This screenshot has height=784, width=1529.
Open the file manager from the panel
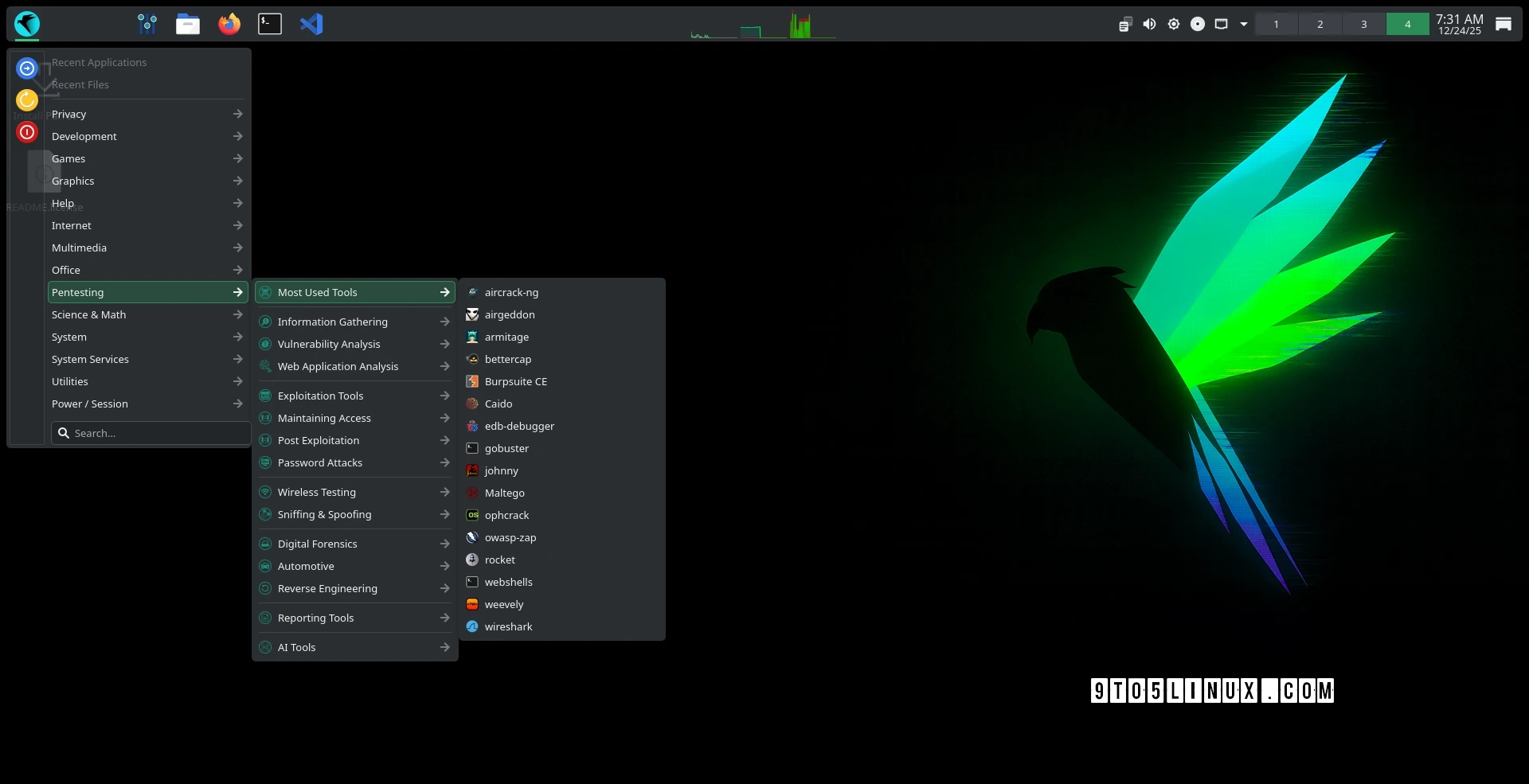(x=188, y=24)
